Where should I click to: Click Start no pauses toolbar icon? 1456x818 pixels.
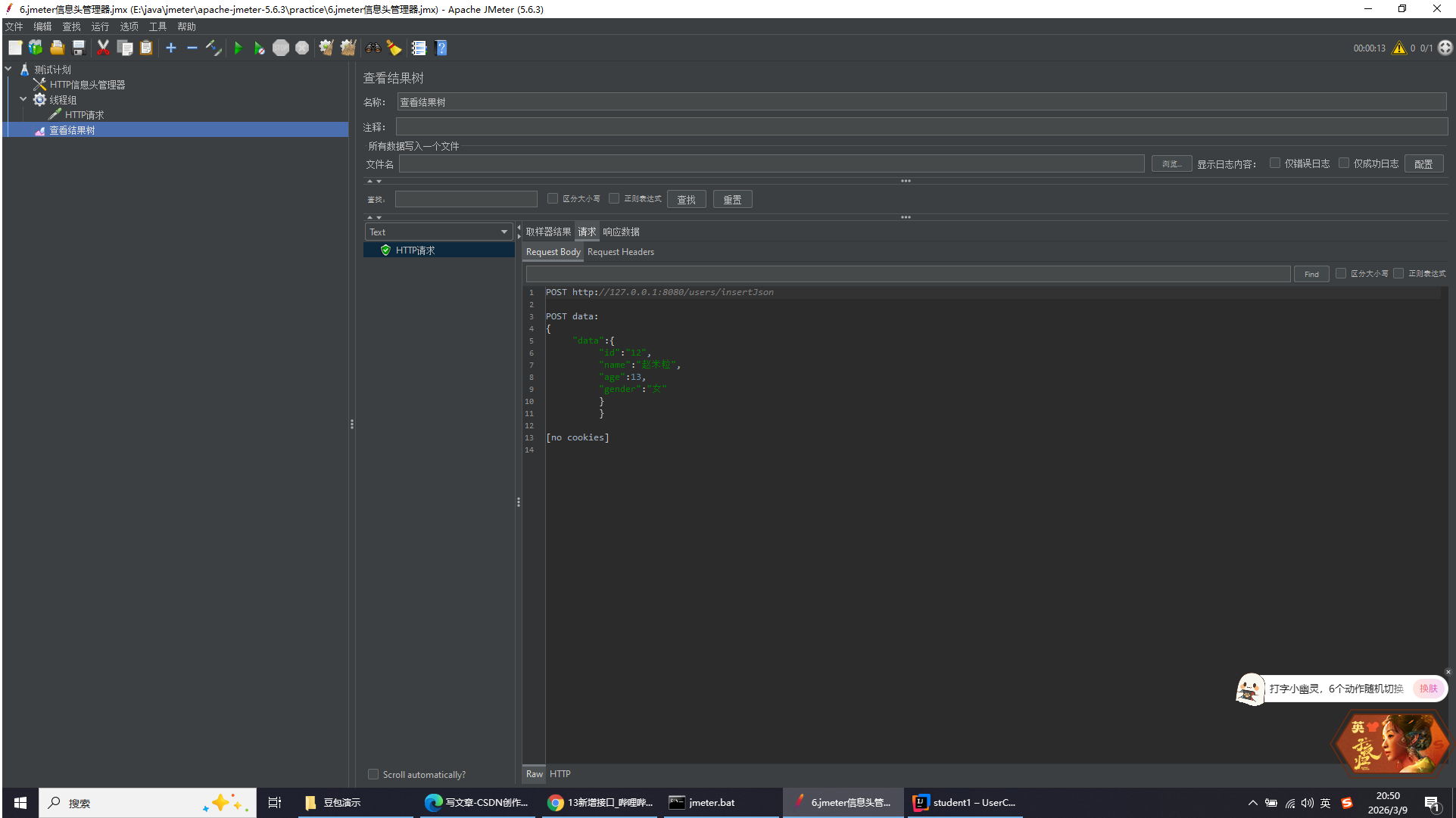[x=259, y=48]
